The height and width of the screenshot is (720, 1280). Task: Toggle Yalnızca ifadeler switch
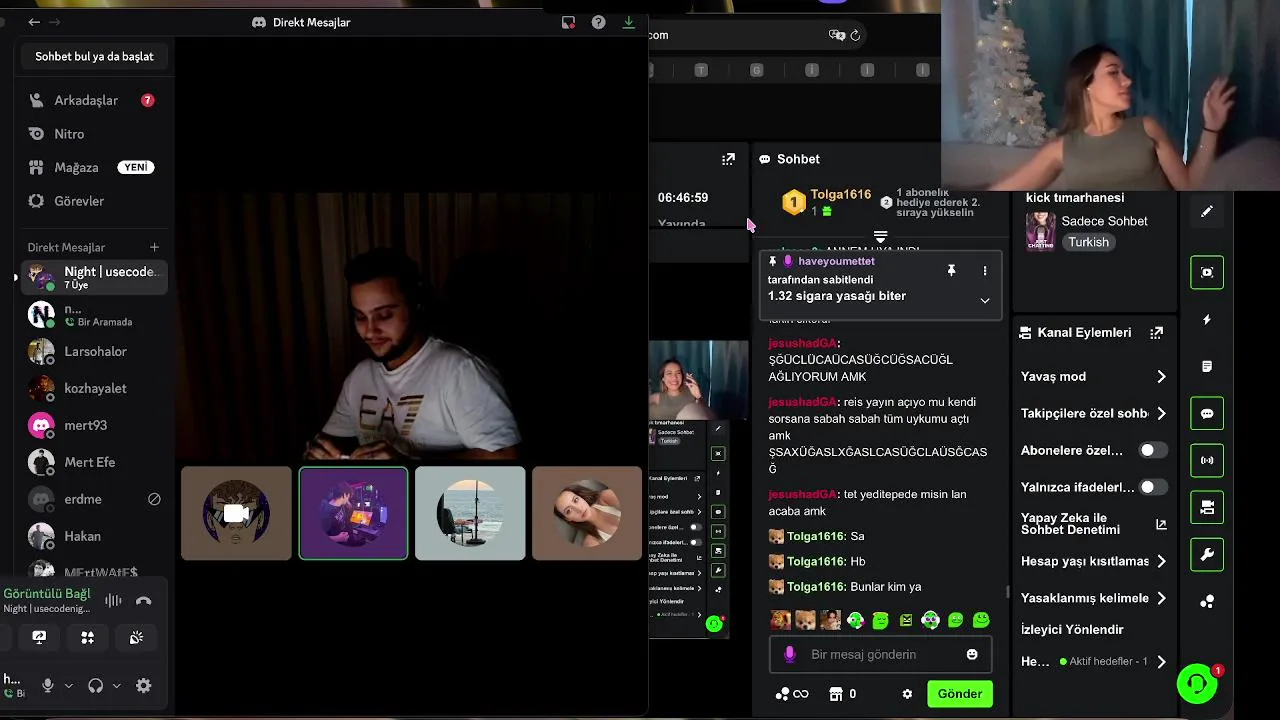[1153, 487]
